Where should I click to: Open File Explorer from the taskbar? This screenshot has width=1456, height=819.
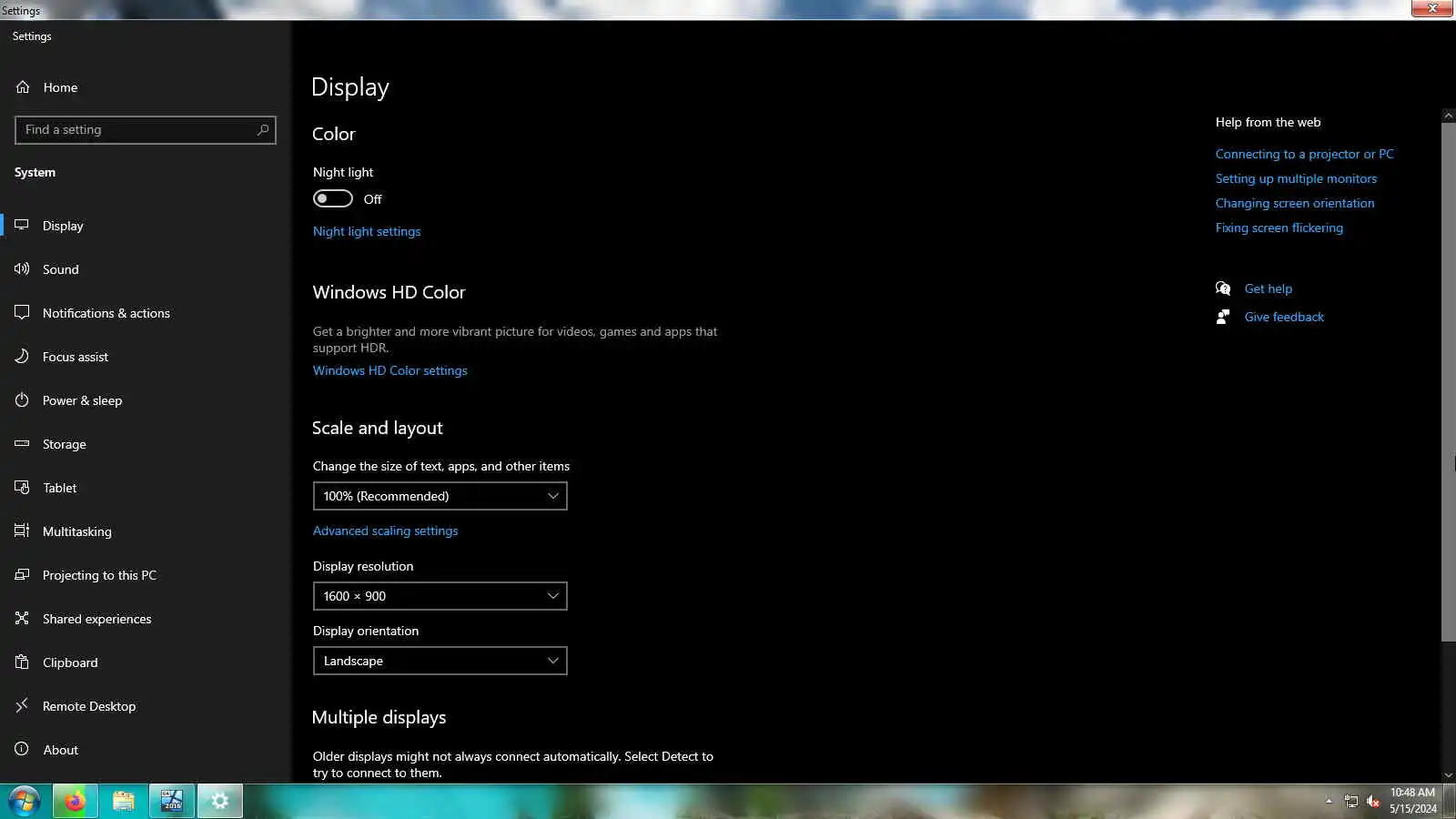pyautogui.click(x=123, y=802)
